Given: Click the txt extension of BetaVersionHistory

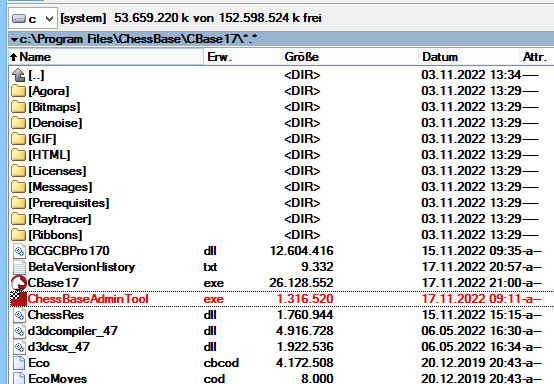Looking at the screenshot, I should [210, 267].
